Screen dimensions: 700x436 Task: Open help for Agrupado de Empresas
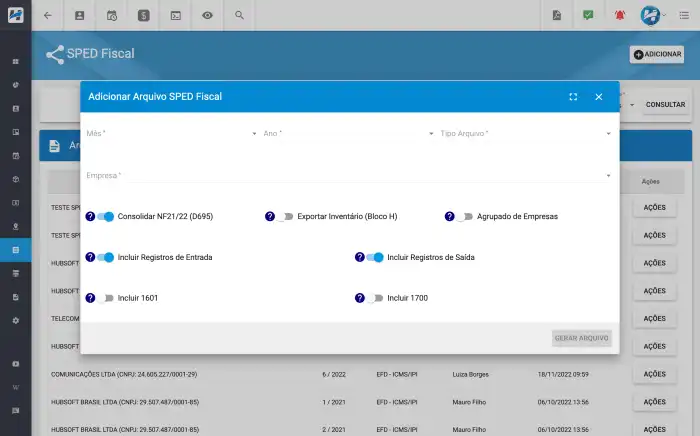click(450, 216)
